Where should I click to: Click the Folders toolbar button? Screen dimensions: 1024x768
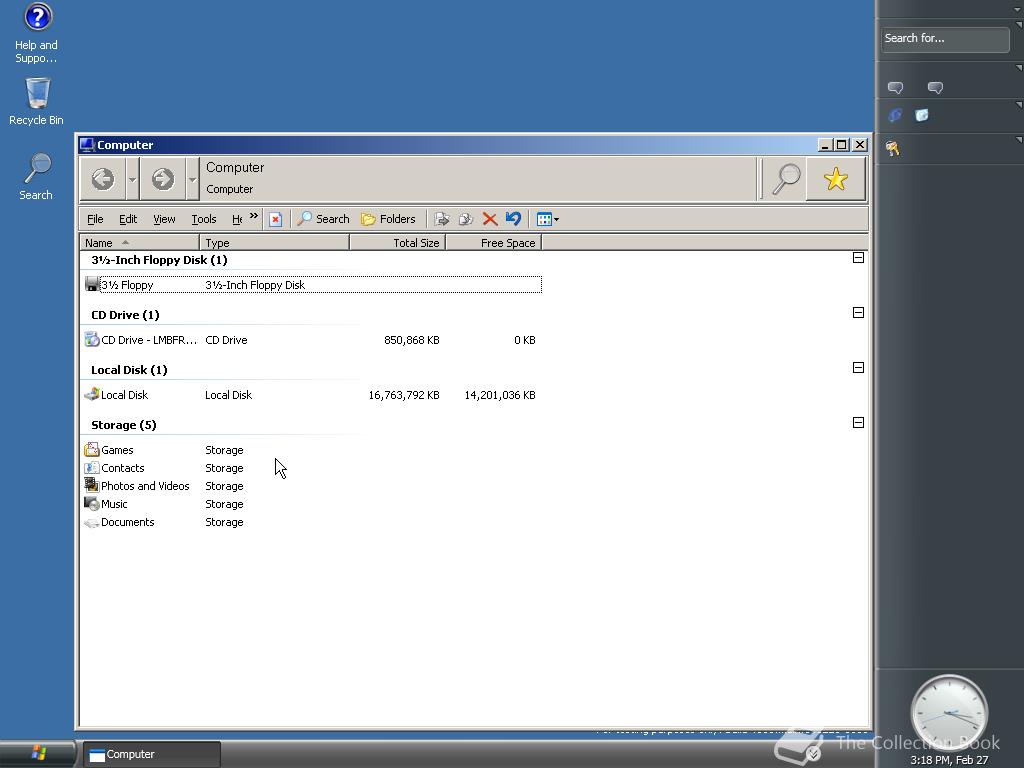[389, 219]
